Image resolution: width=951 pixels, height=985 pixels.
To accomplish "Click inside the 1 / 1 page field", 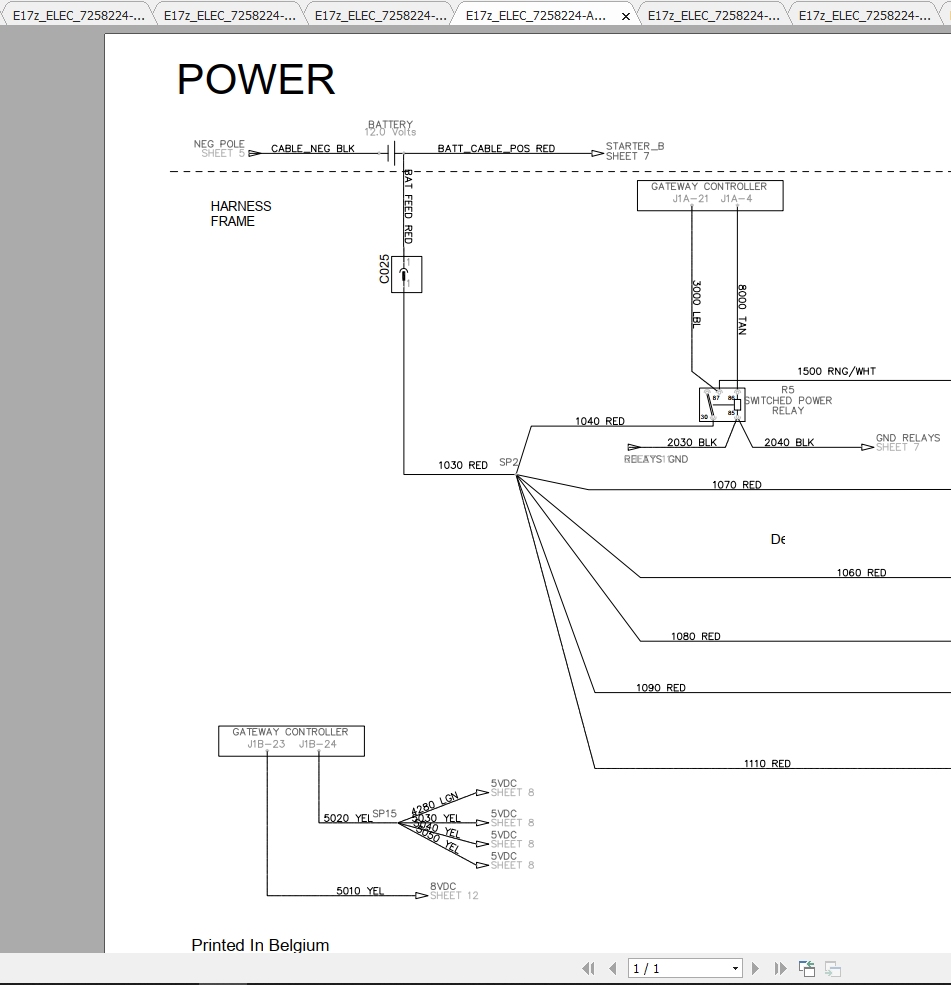I will coord(670,968).
